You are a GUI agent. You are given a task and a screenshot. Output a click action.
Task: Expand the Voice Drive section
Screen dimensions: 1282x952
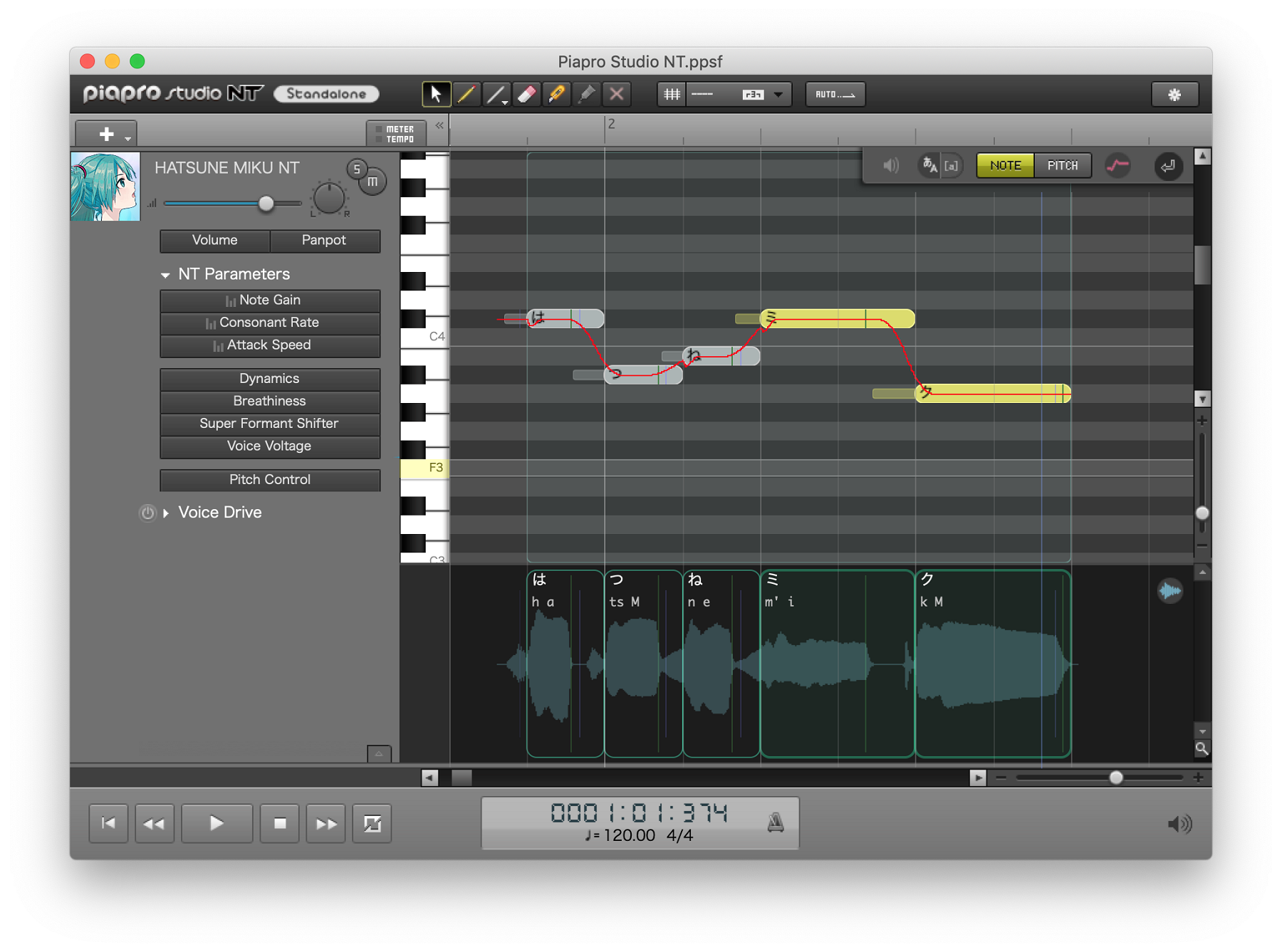(x=166, y=513)
